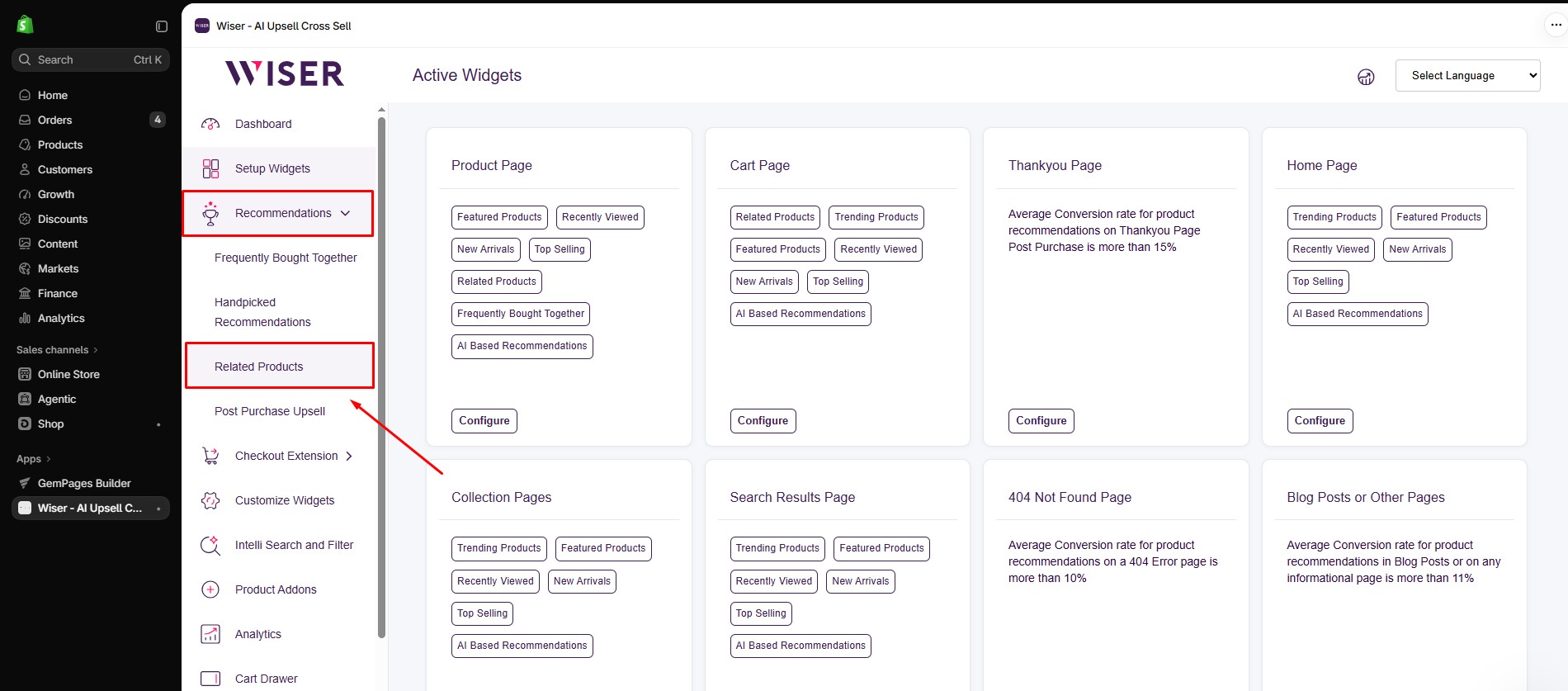Click the Checkout Extension cart icon
The image size is (1568, 691).
(210, 456)
